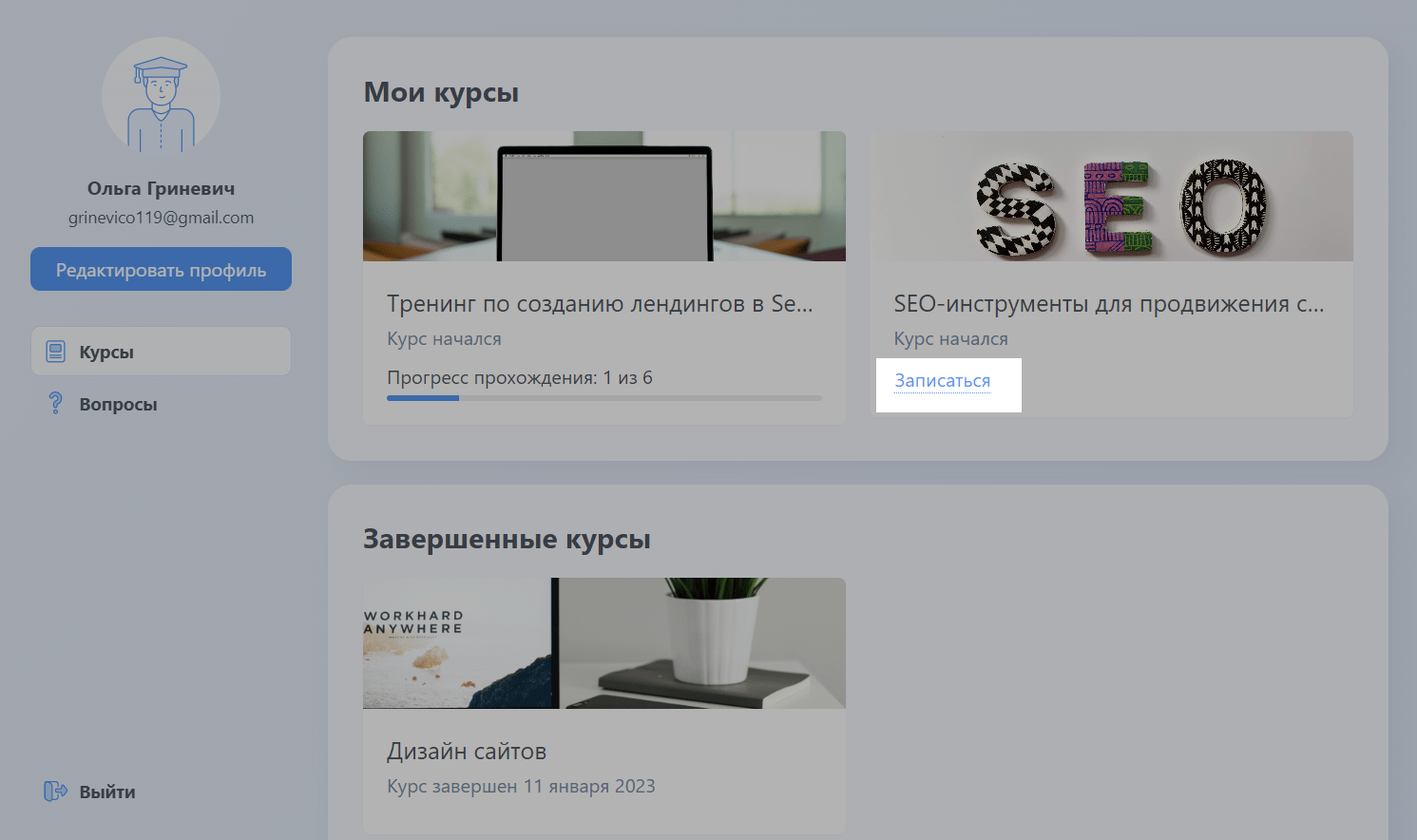Viewport: 1417px width, 840px height.
Task: Click the Мои курсы heading
Action: [441, 92]
